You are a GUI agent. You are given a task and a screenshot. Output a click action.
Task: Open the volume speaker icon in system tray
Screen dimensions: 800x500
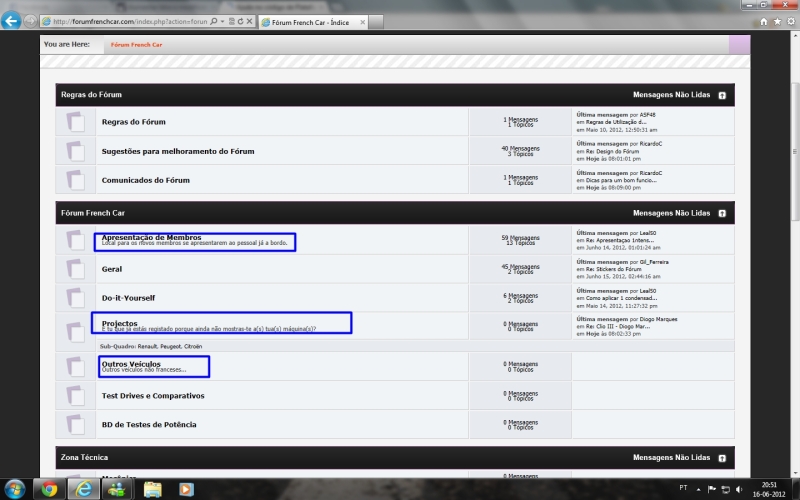click(739, 489)
